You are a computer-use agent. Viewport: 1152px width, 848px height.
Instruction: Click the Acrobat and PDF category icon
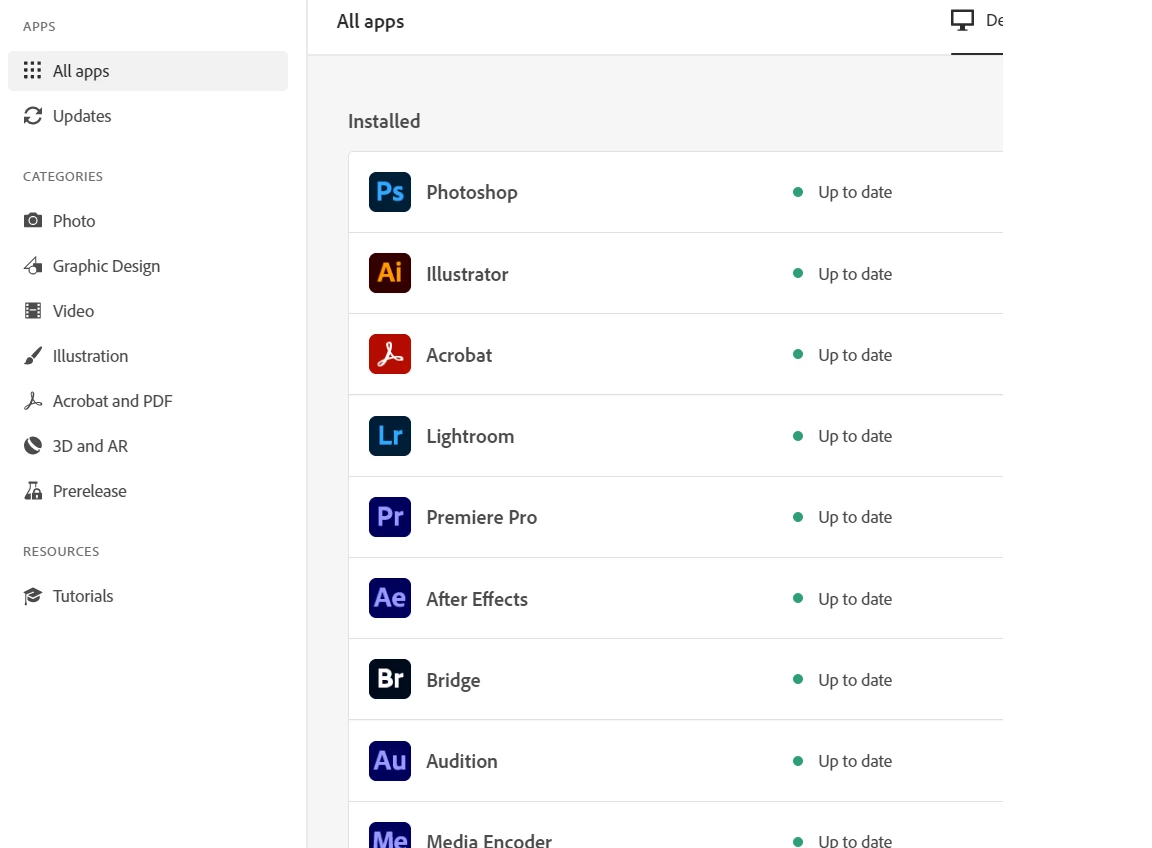pyautogui.click(x=32, y=400)
